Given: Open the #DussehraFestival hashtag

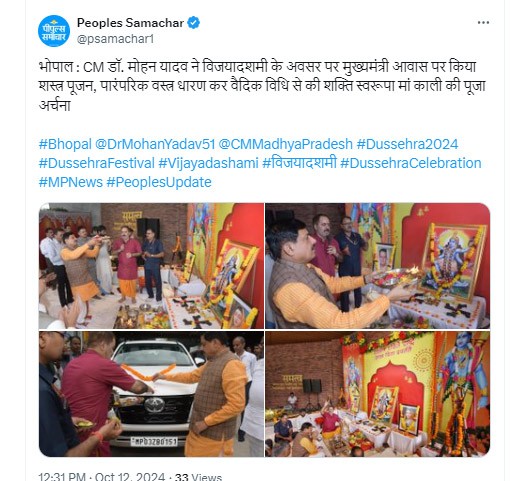Looking at the screenshot, I should [97, 163].
